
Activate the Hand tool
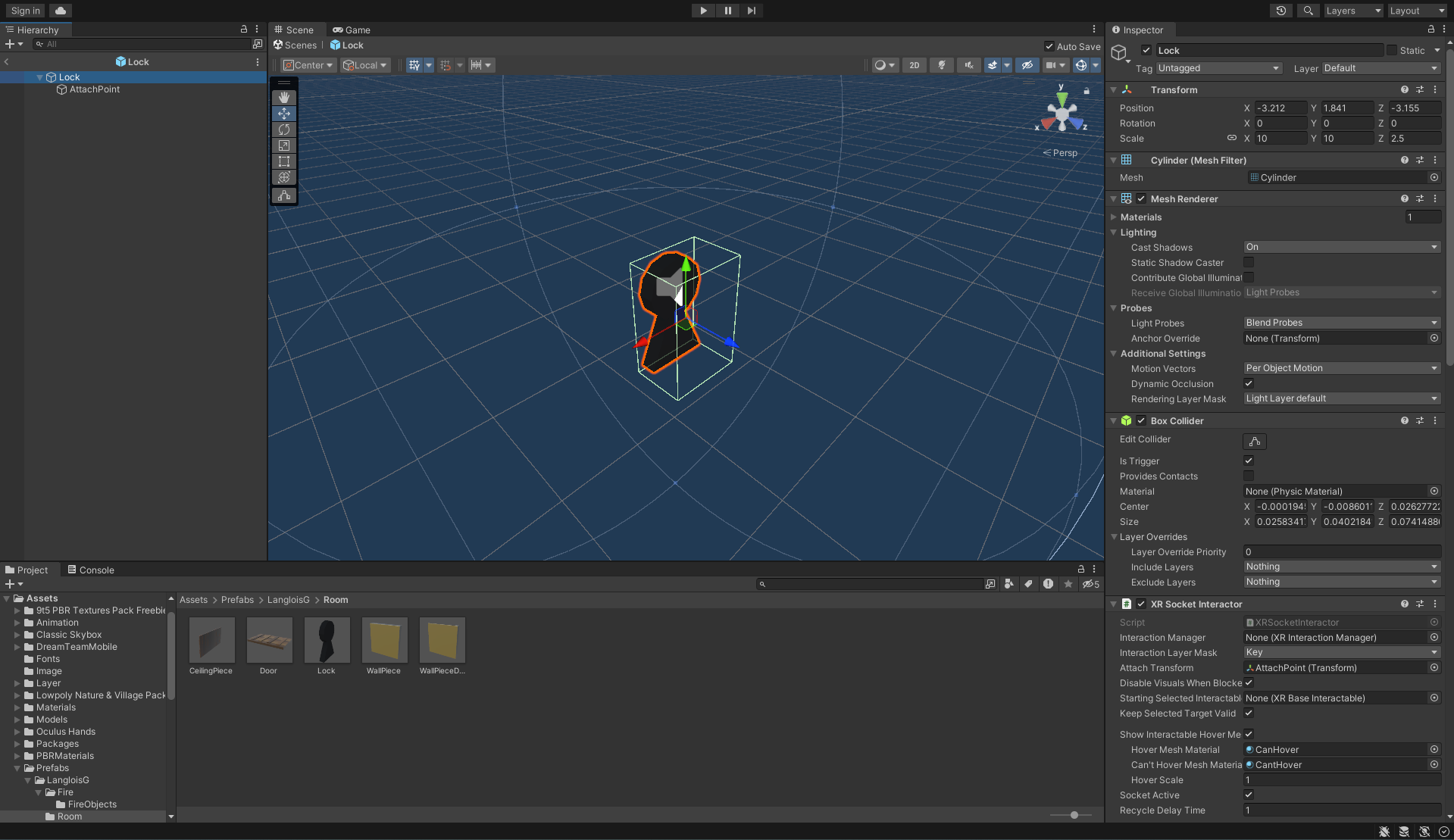tap(283, 97)
